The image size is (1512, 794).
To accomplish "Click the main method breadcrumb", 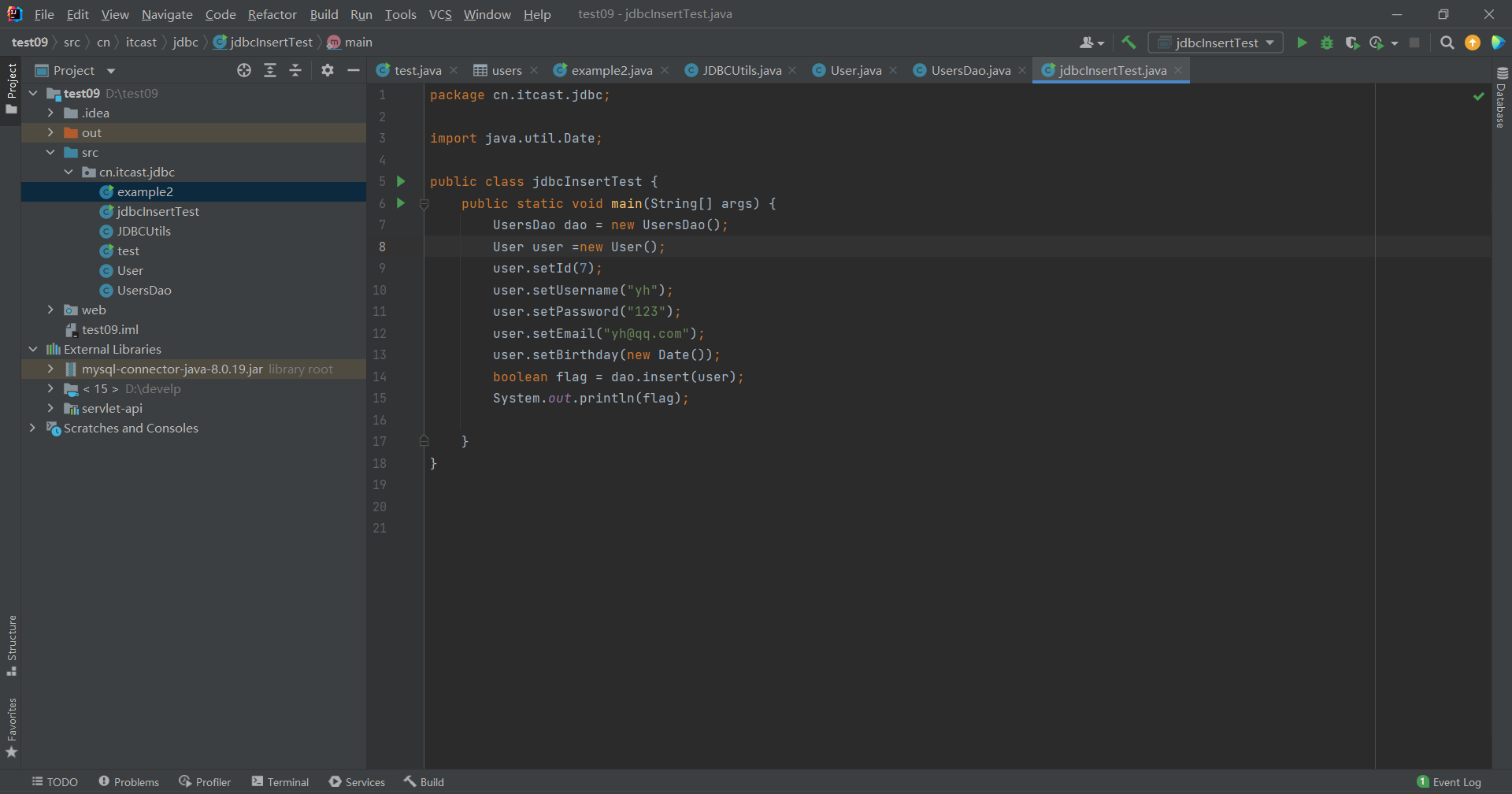I will (x=350, y=42).
